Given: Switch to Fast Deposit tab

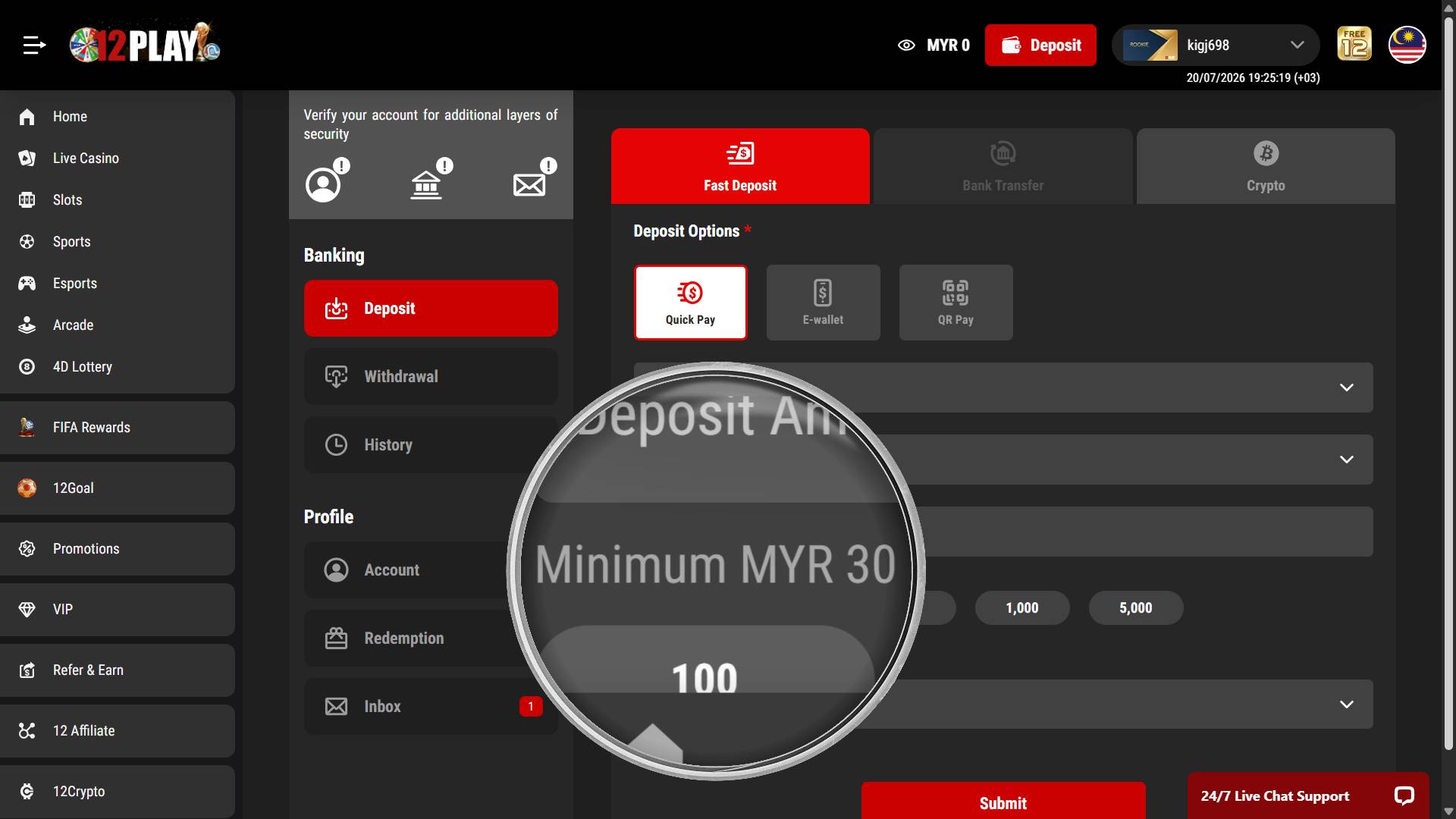Looking at the screenshot, I should coord(740,166).
